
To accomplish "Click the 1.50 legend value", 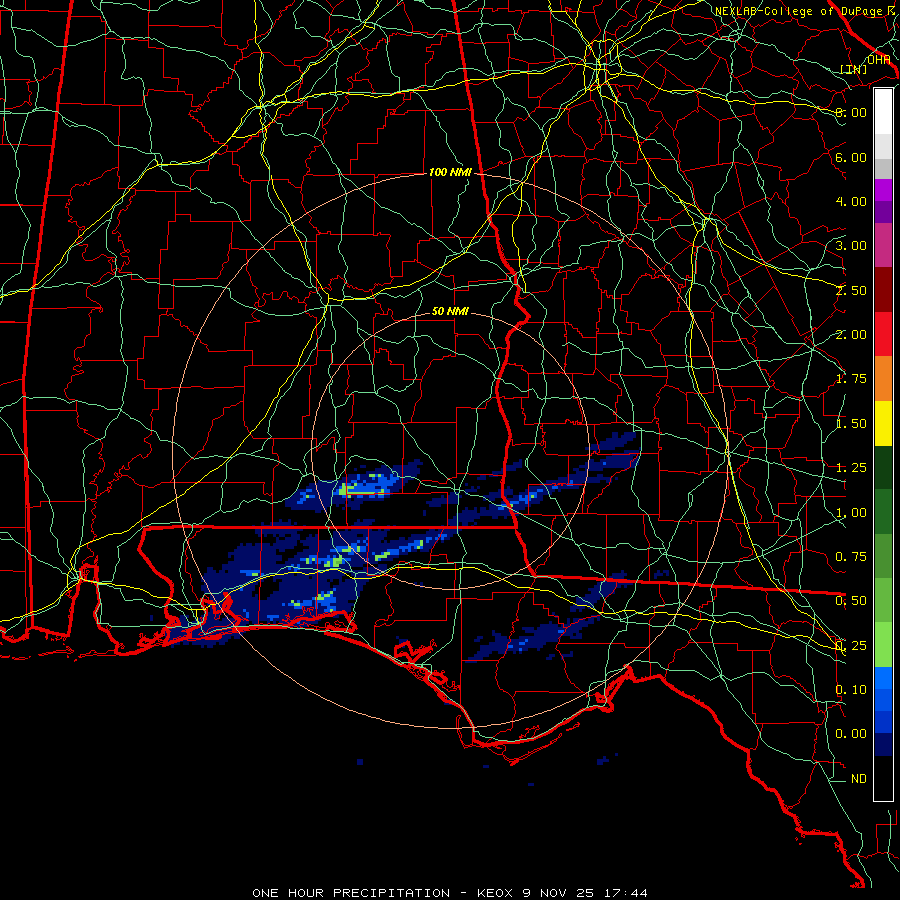I will [x=851, y=424].
